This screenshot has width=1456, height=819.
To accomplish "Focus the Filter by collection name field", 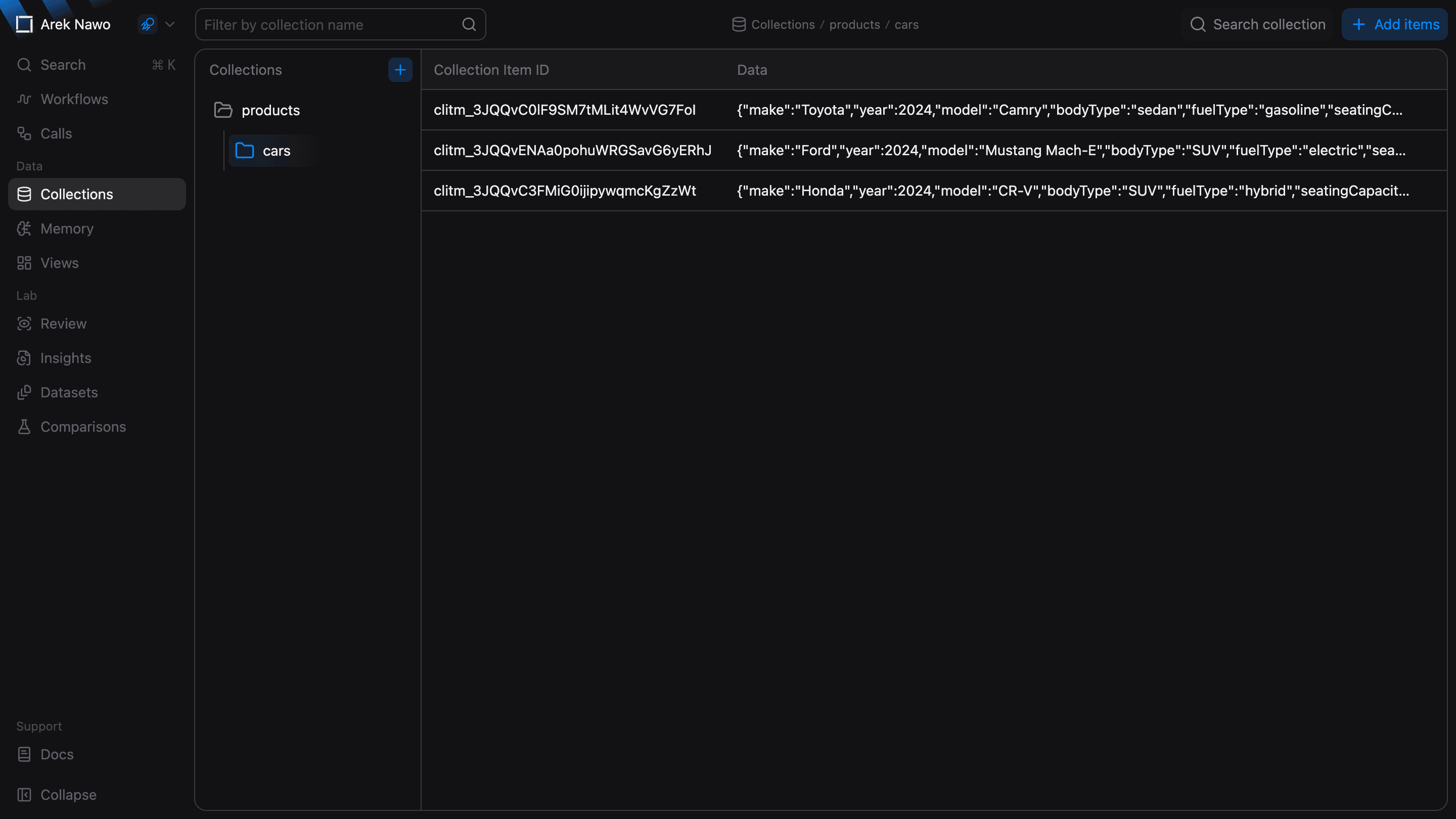I will 340,24.
